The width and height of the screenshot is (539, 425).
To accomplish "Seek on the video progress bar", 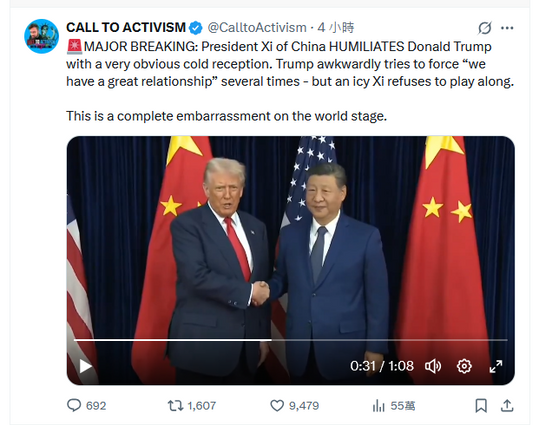I will coord(290,340).
